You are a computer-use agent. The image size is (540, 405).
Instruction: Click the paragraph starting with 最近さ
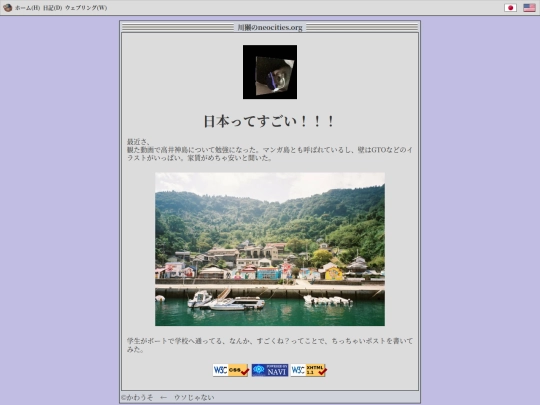tap(270, 150)
